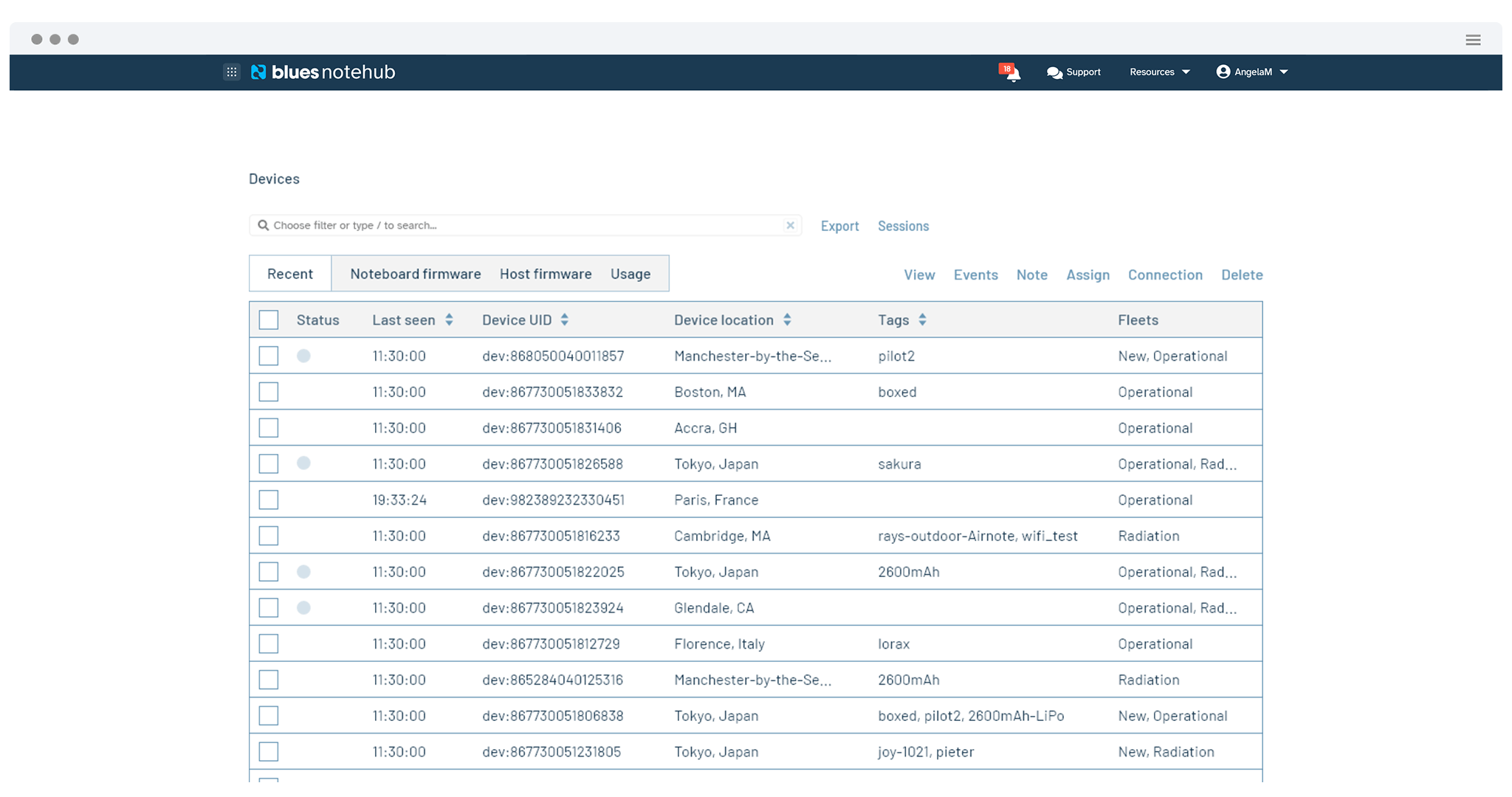Screen dimensions: 1512x797
Task: Click last seen time 19:33:24
Action: coord(399,500)
